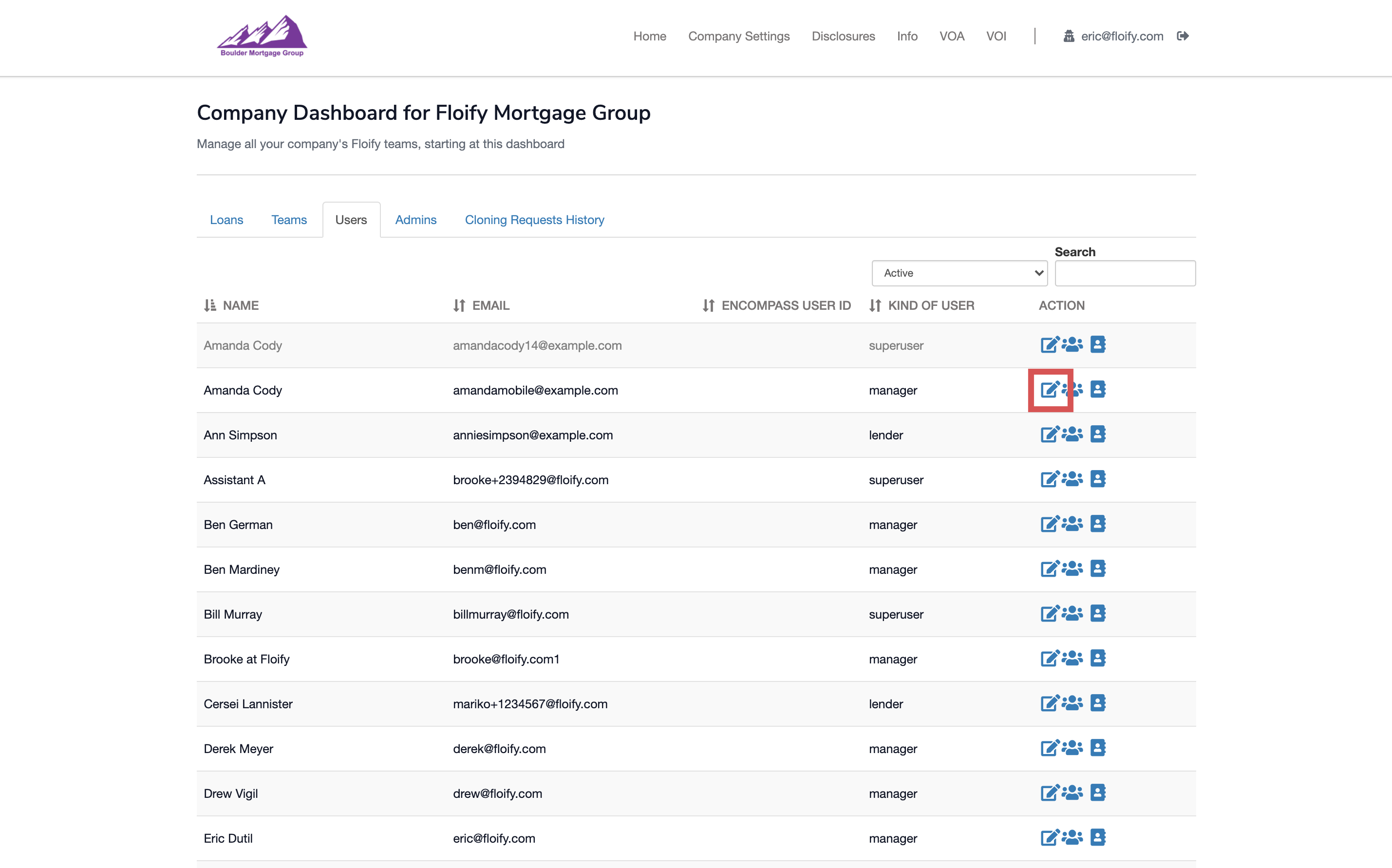Edit user Assistant A

[x=1050, y=479]
